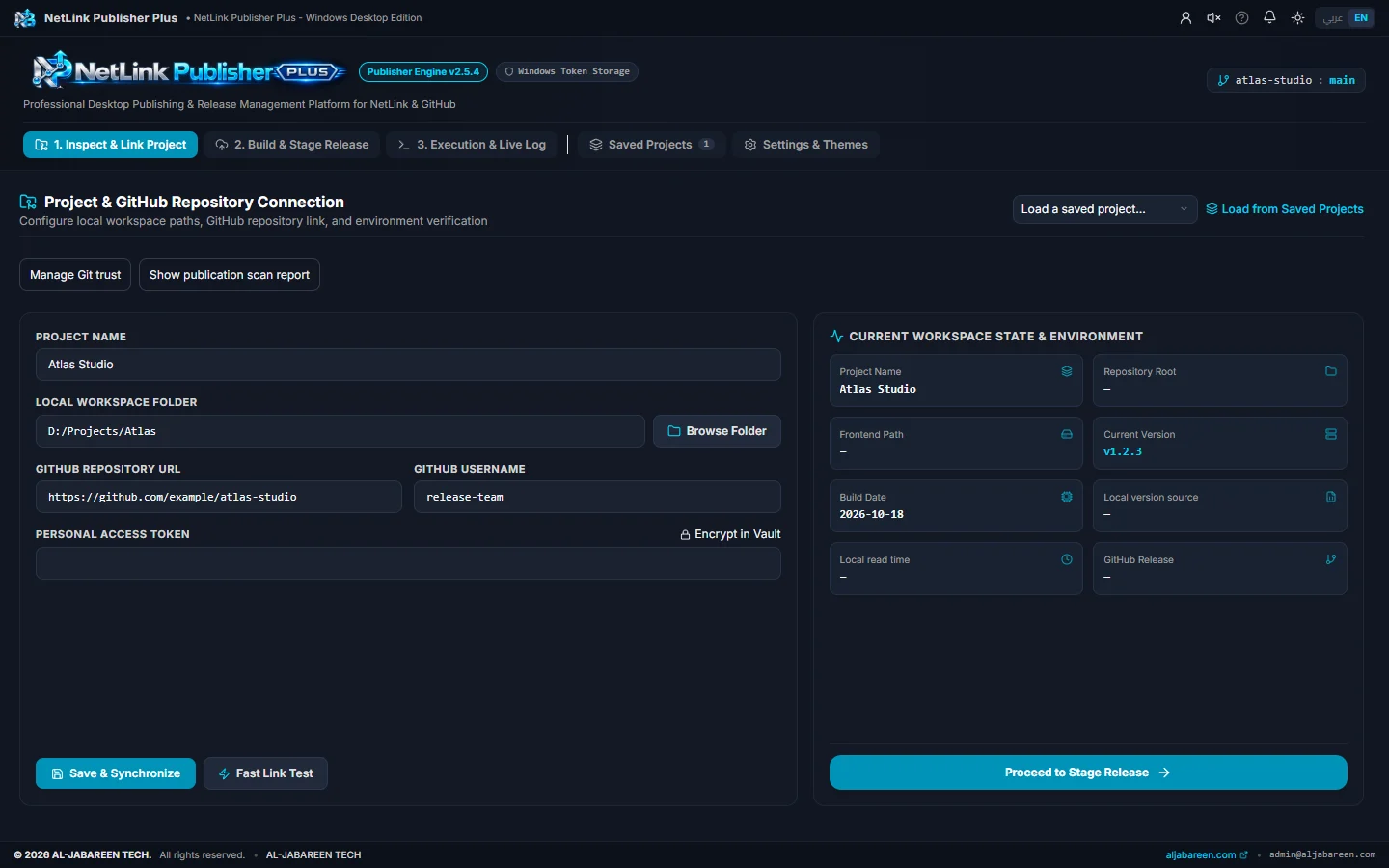
Task: Open the Inspect & Link Project tab
Action: pos(110,145)
